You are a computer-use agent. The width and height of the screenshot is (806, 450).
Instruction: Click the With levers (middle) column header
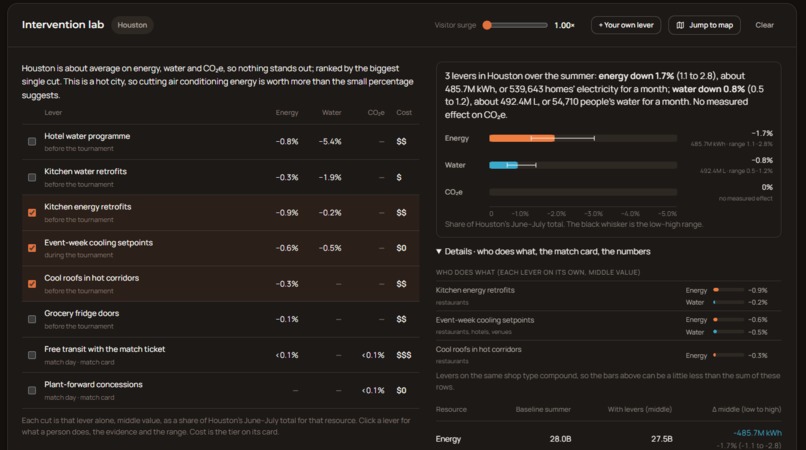tap(639, 409)
